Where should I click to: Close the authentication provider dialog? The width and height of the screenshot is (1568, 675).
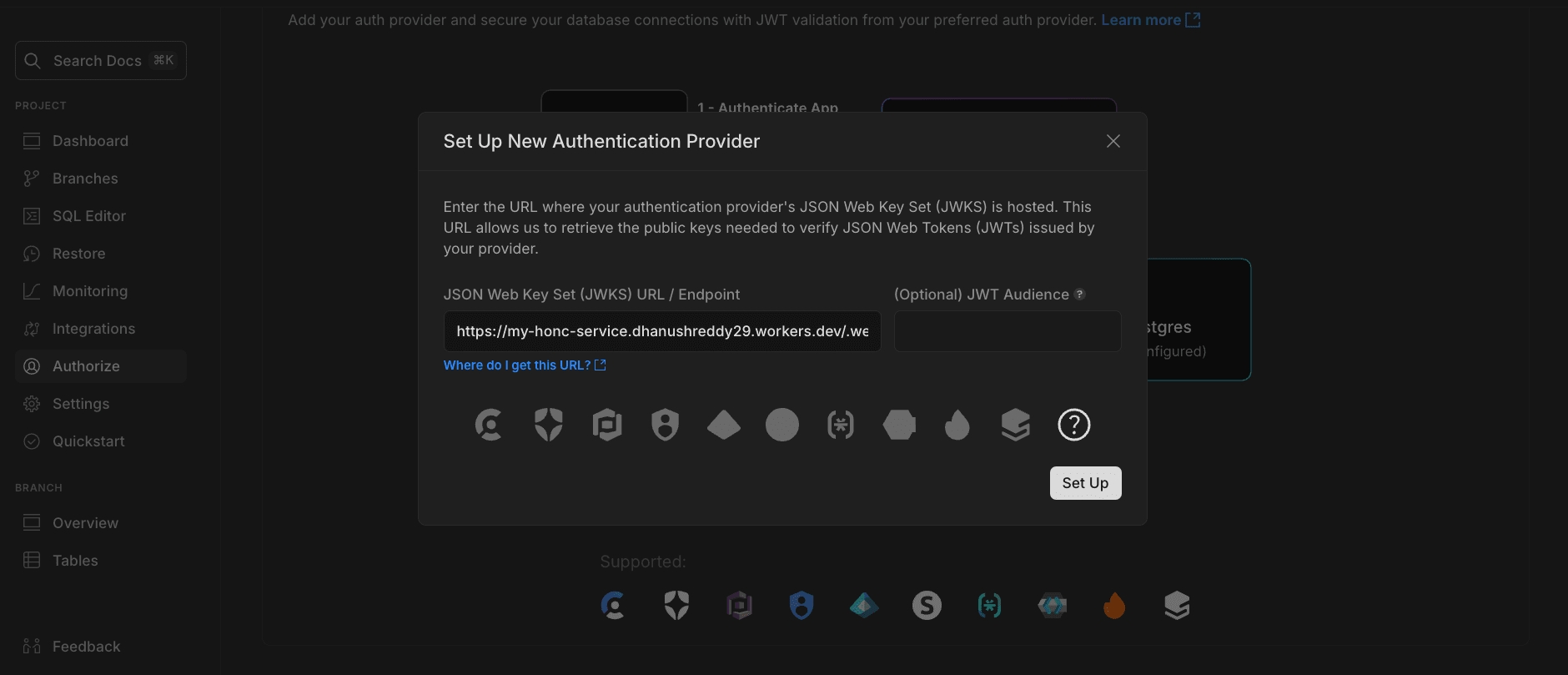click(1113, 141)
